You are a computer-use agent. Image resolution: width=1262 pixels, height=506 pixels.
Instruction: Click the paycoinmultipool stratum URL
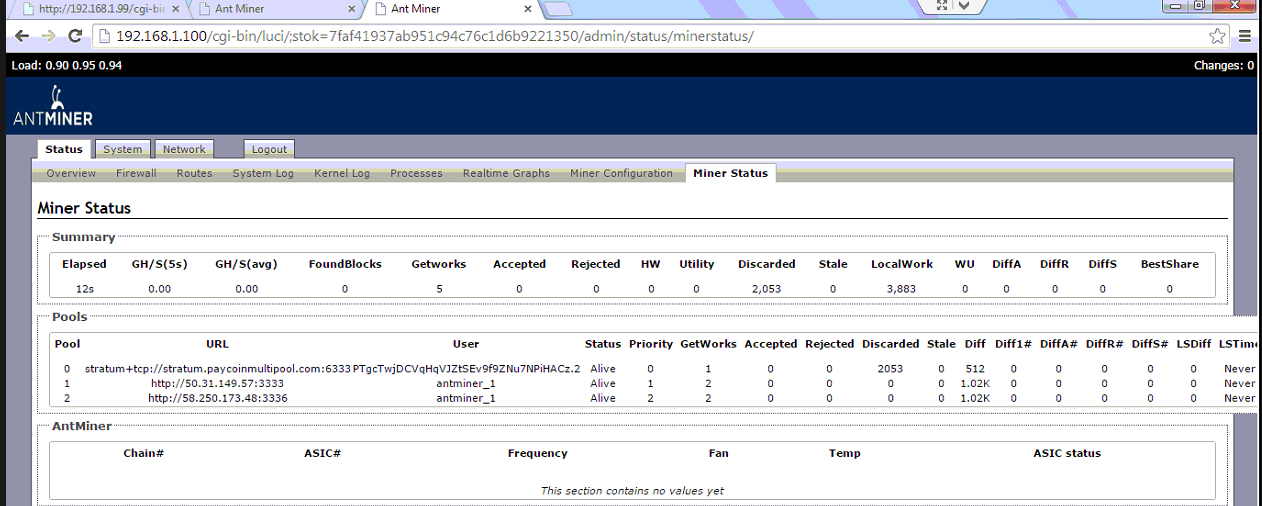[218, 368]
